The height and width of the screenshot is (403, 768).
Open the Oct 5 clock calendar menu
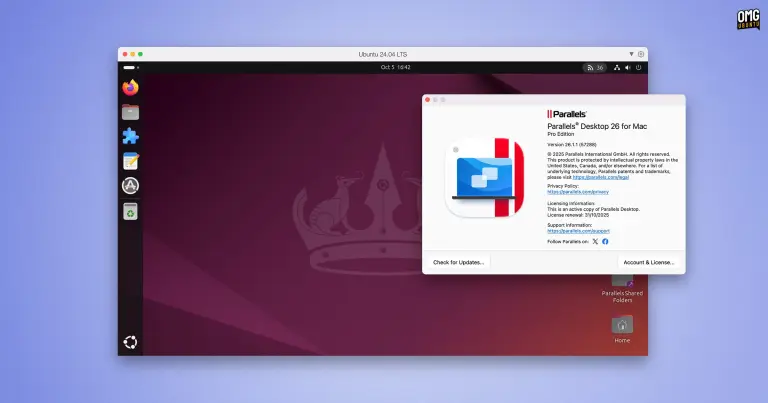click(x=395, y=67)
